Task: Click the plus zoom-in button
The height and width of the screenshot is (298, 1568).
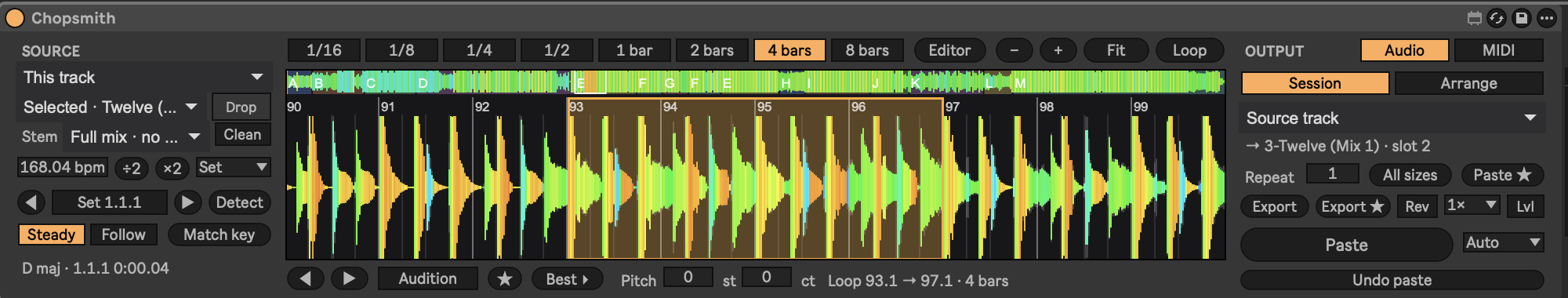Action: (1058, 50)
